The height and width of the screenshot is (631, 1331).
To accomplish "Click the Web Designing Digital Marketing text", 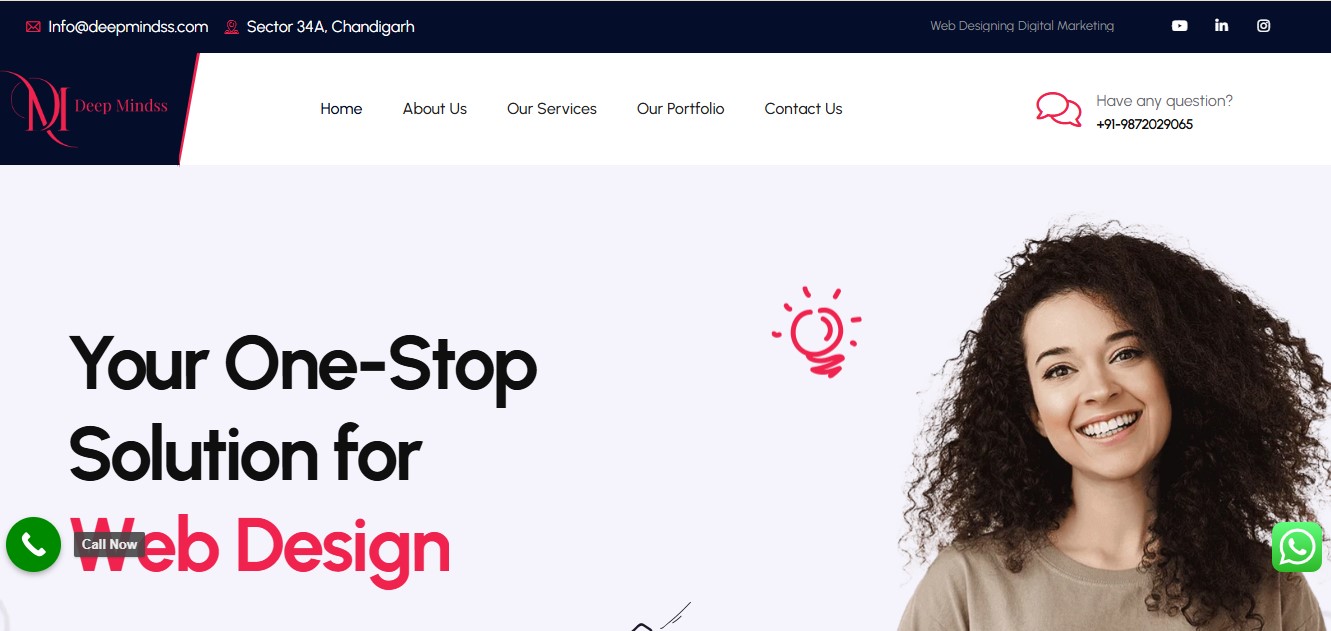I will (1022, 26).
